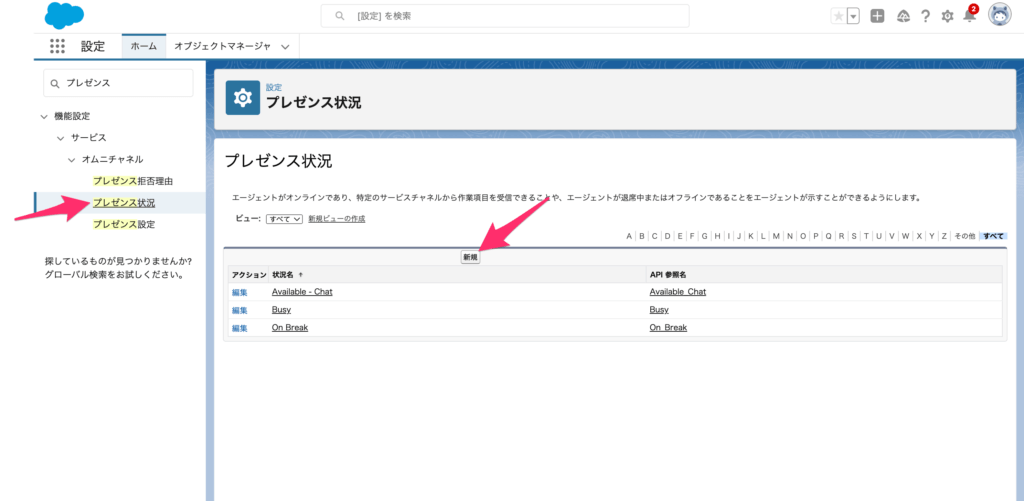
Task: Click 新規ビューの作成 link
Action: click(336, 219)
